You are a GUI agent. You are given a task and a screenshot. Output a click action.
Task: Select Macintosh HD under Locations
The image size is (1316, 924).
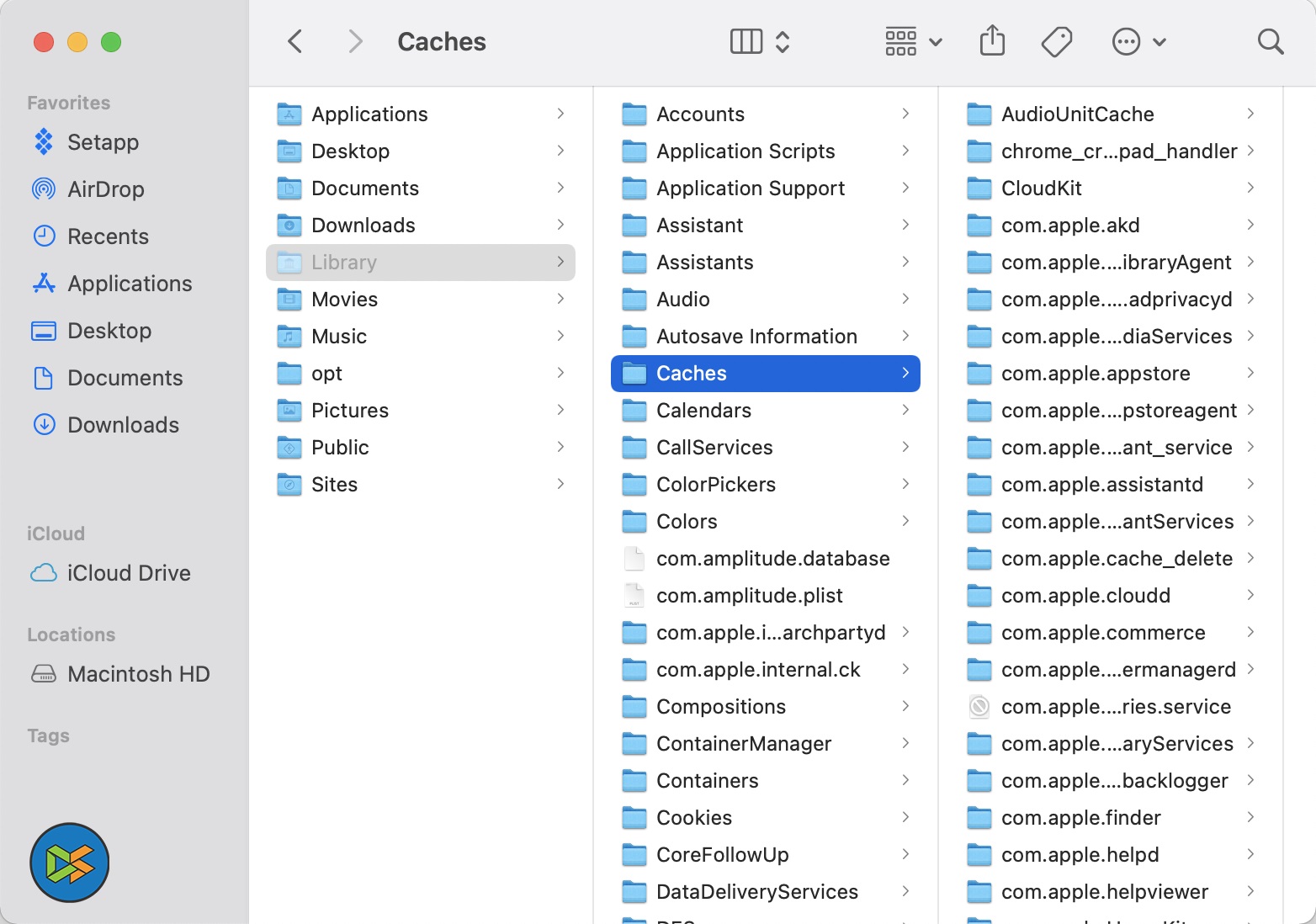coord(138,674)
